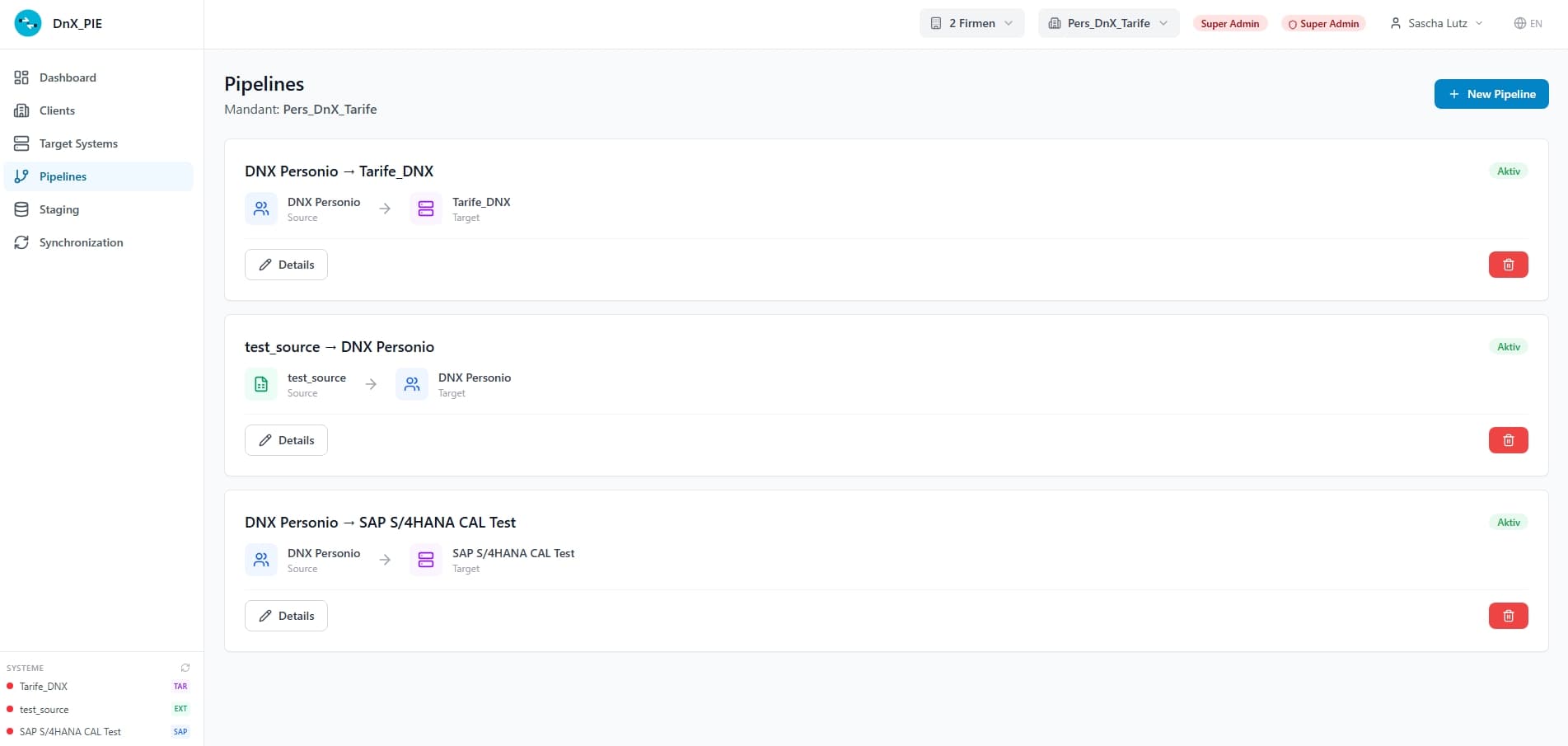Refresh the Systeme list in sidebar
1568x746 pixels.
pyautogui.click(x=185, y=668)
